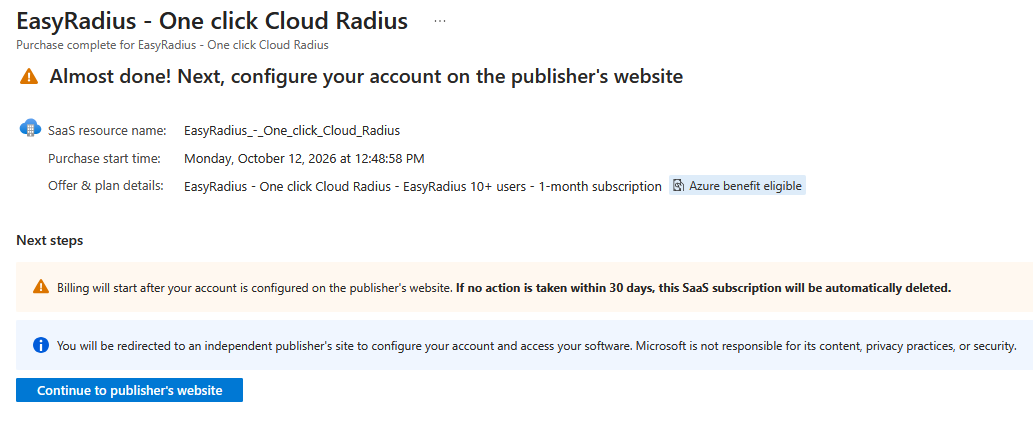The height and width of the screenshot is (431, 1033).
Task: Click the purchase start time value
Action: click(x=304, y=158)
